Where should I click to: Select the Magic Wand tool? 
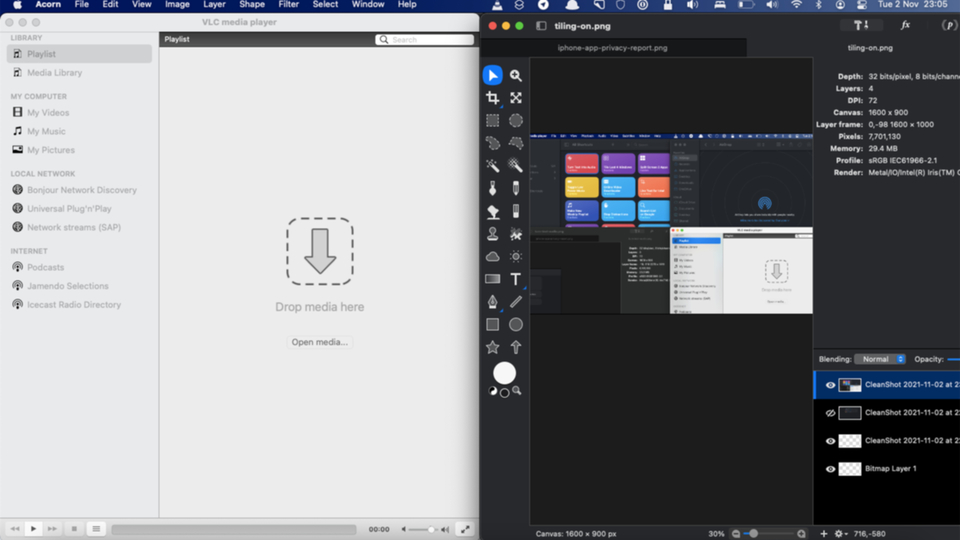(493, 166)
